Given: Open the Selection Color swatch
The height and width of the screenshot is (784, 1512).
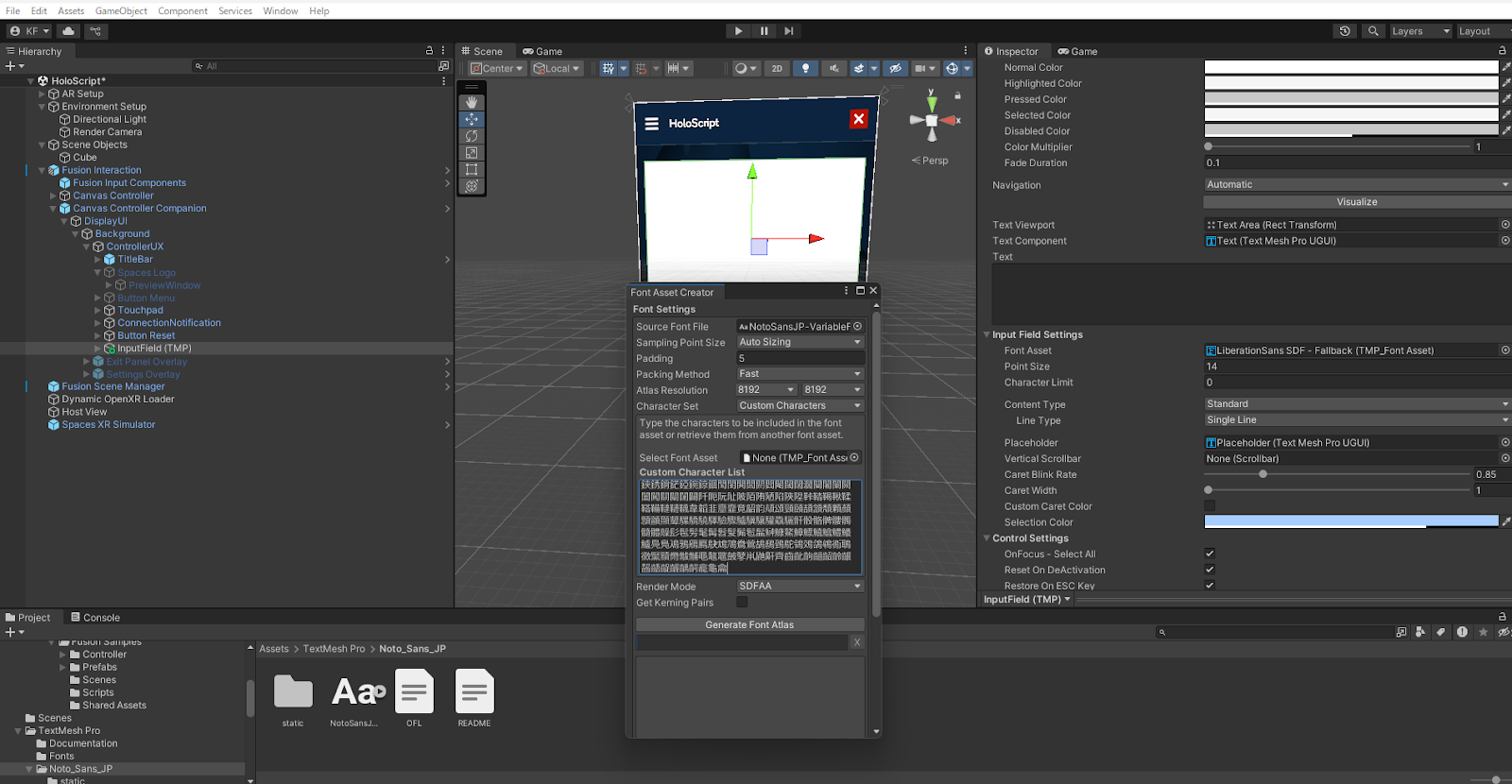Looking at the screenshot, I should (1350, 522).
